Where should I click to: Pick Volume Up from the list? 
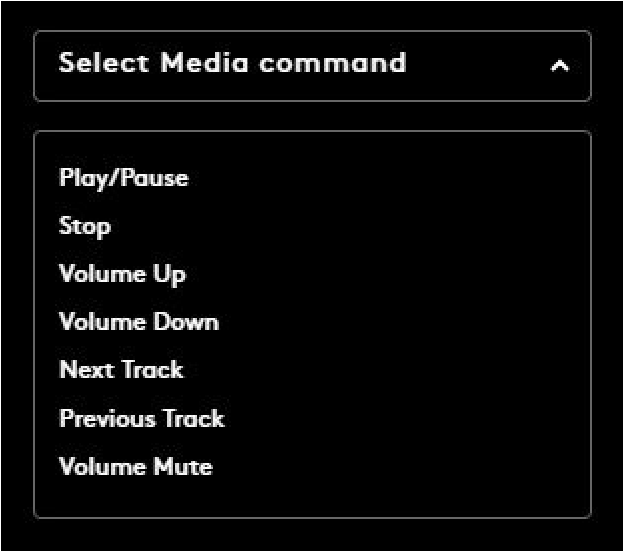122,274
